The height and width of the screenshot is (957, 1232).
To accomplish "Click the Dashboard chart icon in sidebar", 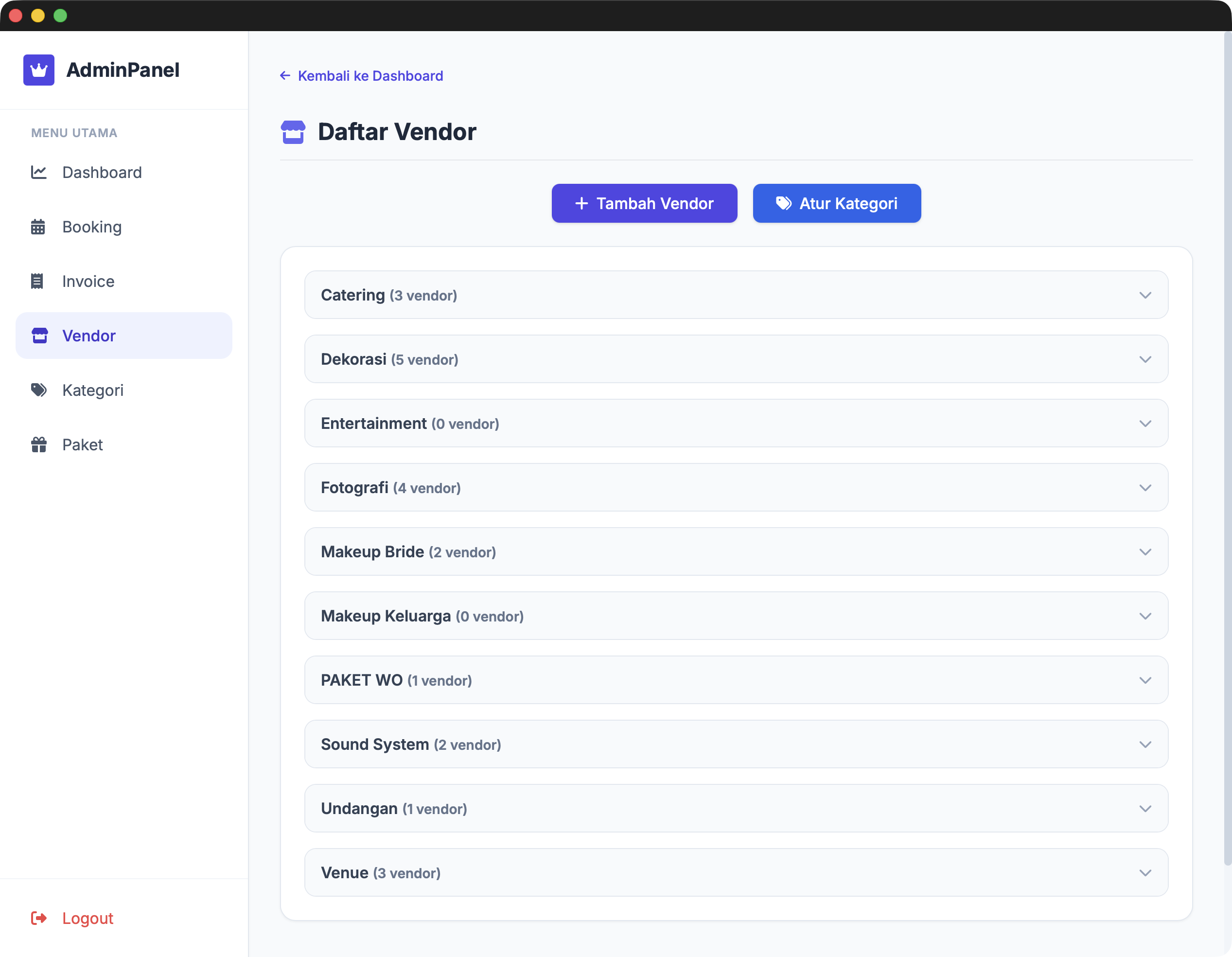I will pyautogui.click(x=38, y=172).
